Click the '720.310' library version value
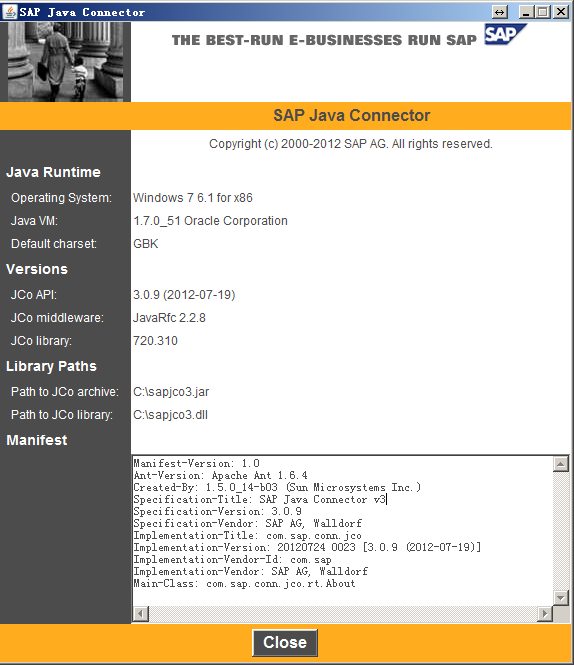 click(x=155, y=341)
